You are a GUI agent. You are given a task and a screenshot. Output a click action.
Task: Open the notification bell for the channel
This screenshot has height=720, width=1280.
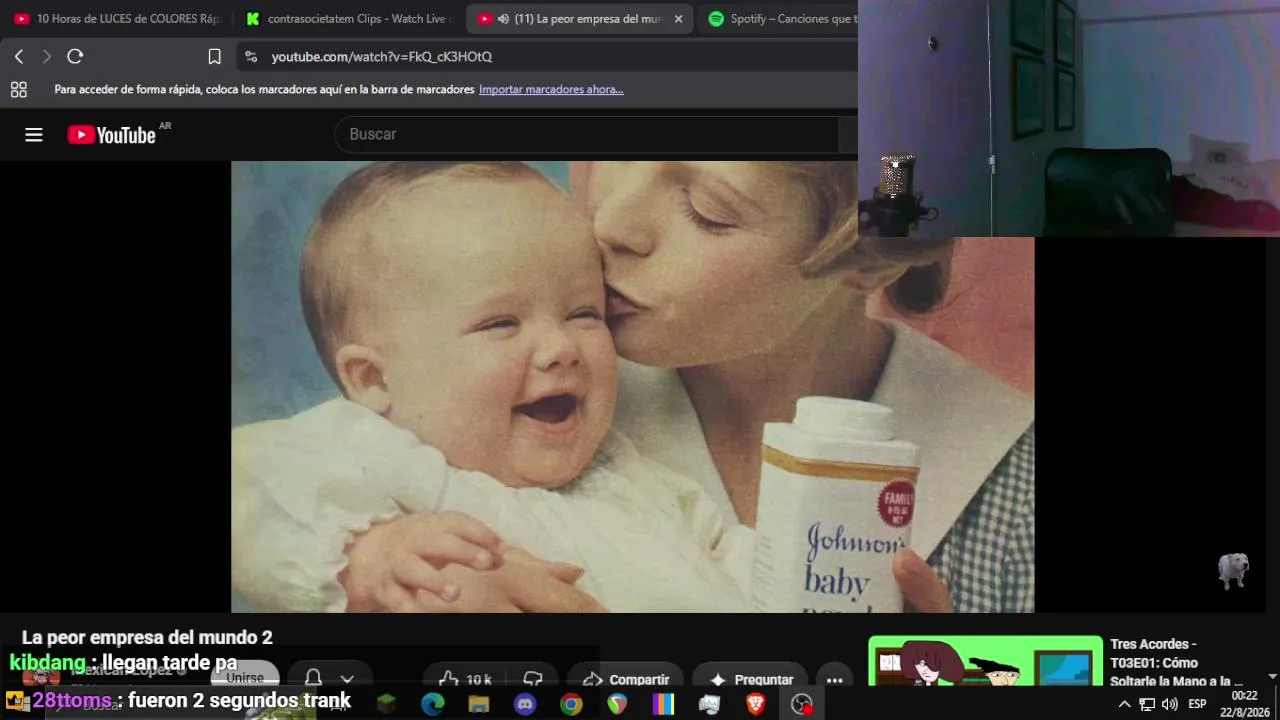click(313, 679)
